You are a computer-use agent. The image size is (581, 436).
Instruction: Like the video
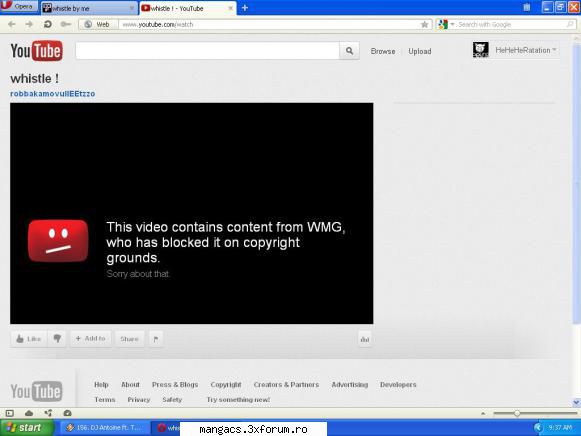point(29,339)
